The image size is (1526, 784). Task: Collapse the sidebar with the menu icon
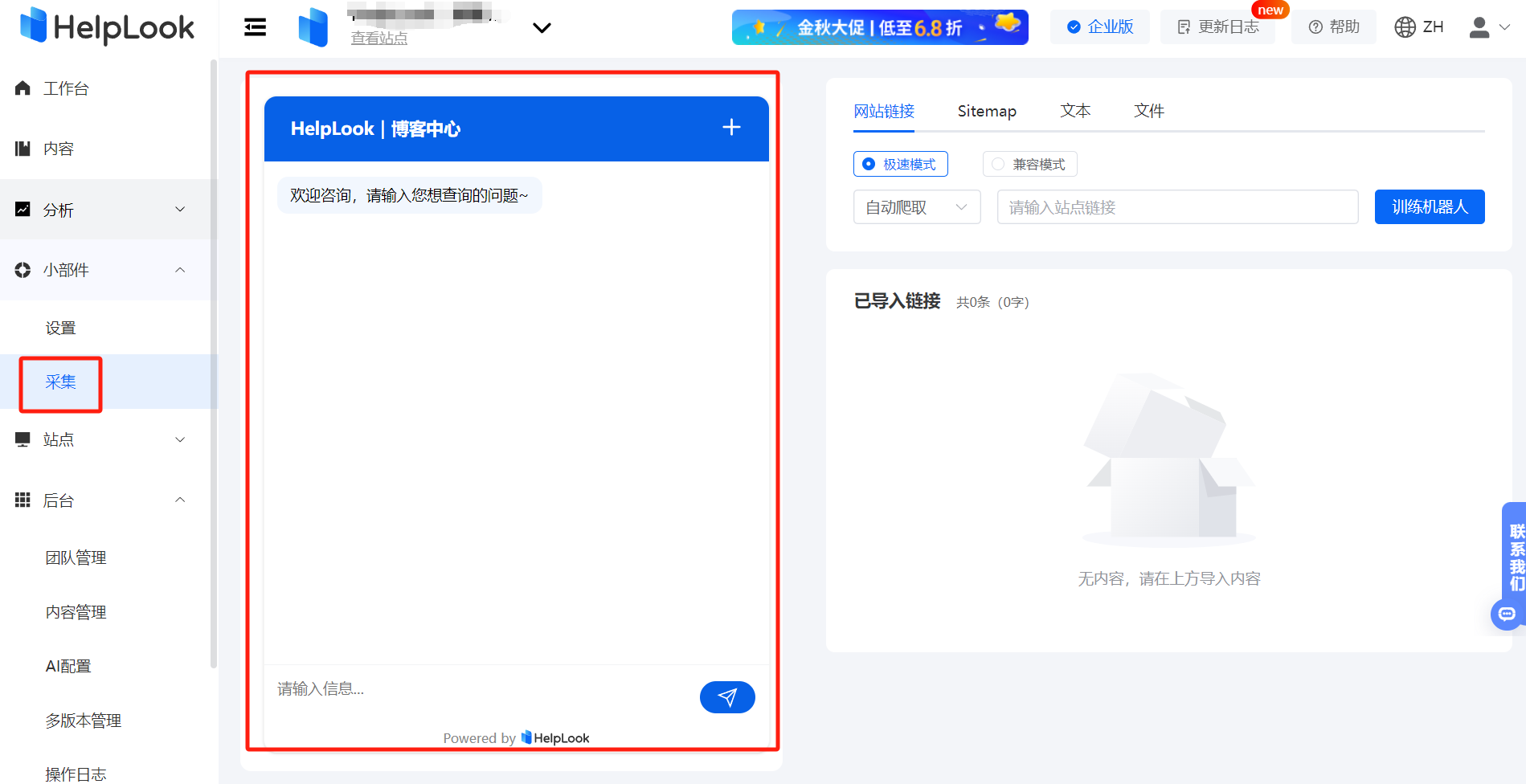point(255,27)
